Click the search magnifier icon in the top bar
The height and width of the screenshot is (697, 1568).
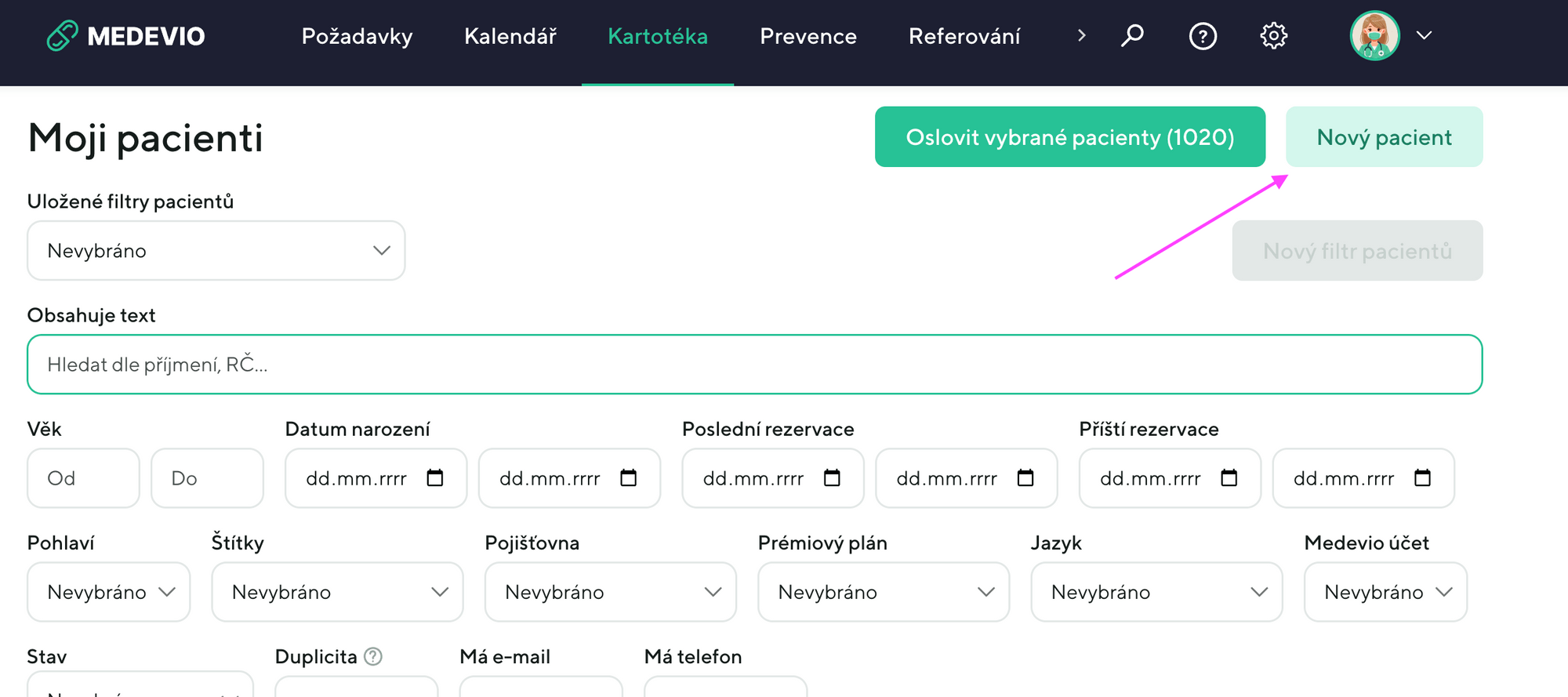point(1132,35)
